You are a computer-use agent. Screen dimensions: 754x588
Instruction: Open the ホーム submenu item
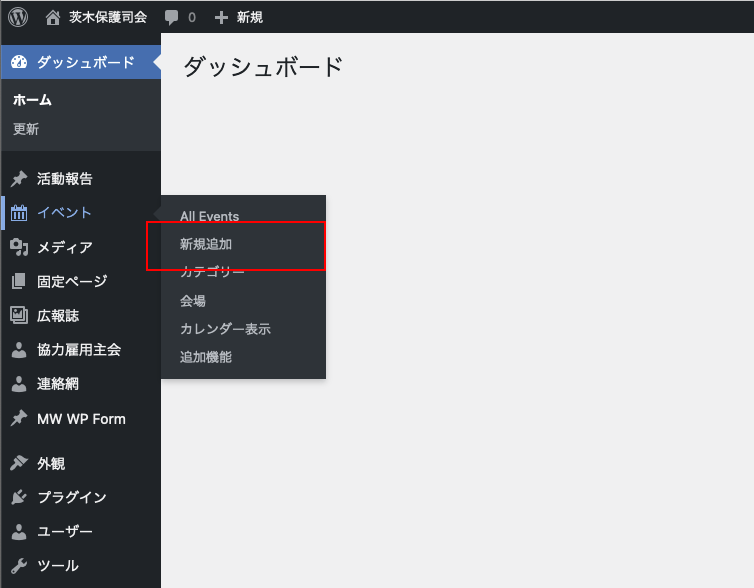[x=32, y=100]
